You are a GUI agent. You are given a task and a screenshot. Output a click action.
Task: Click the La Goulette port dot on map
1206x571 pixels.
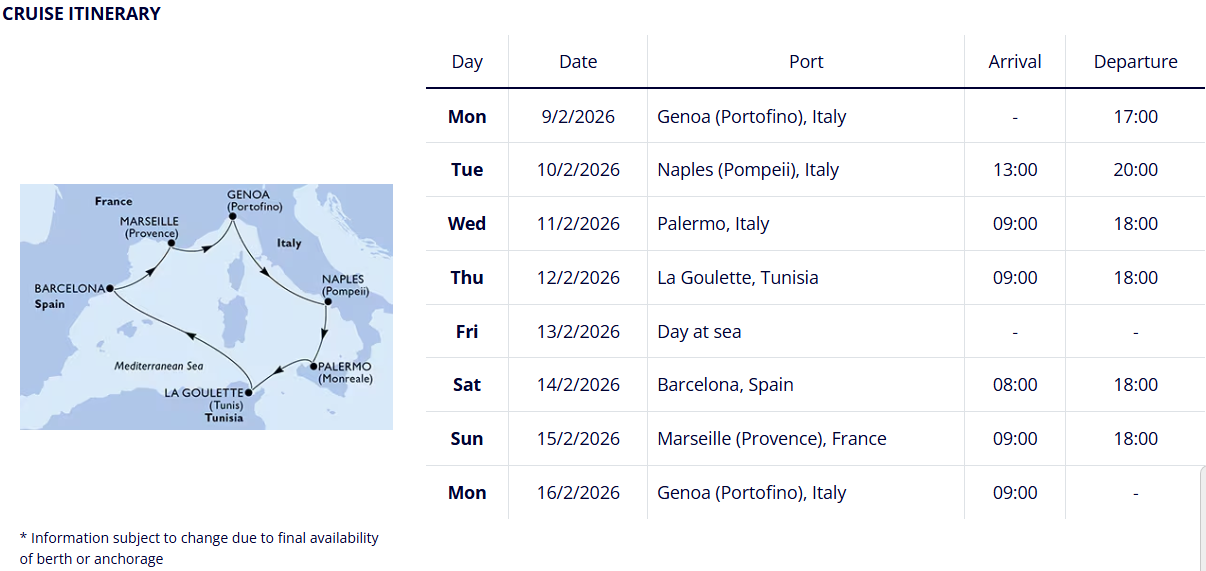point(248,392)
